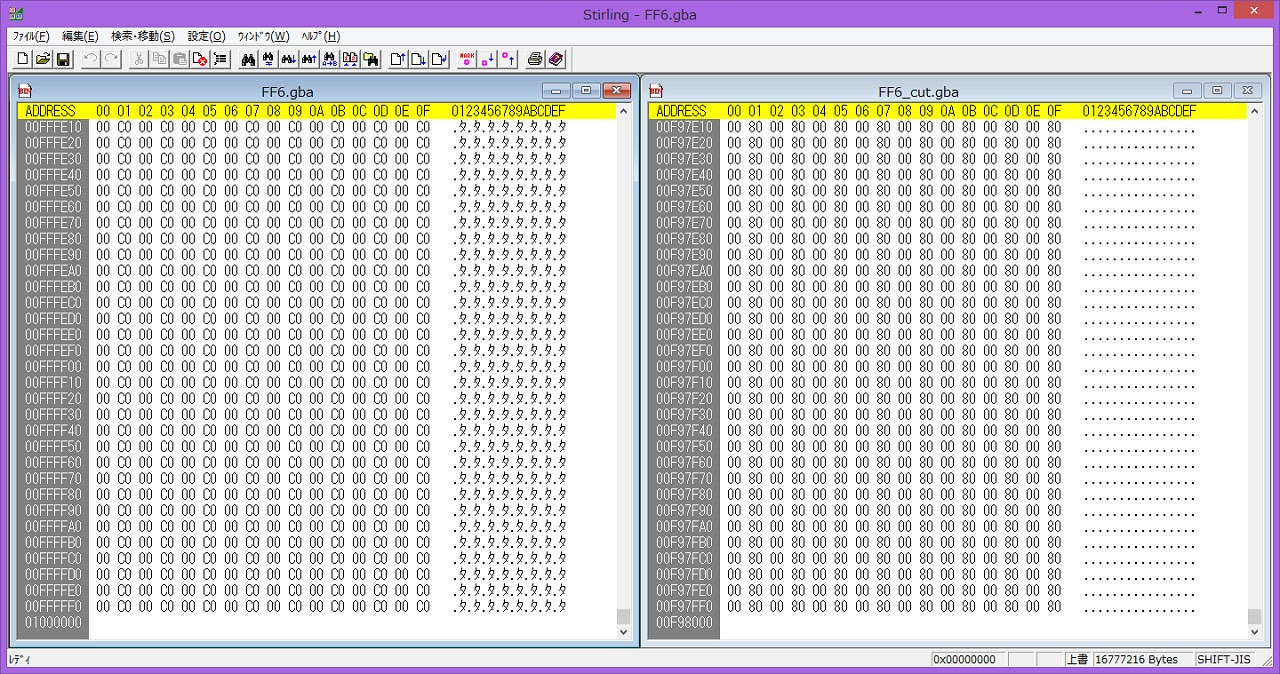Open Find with the binoculars icon
The height and width of the screenshot is (674, 1280).
coord(249,59)
